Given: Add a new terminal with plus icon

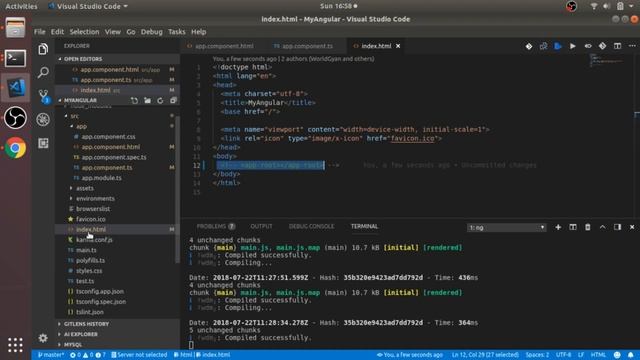Looking at the screenshot, I should pyautogui.click(x=558, y=227).
